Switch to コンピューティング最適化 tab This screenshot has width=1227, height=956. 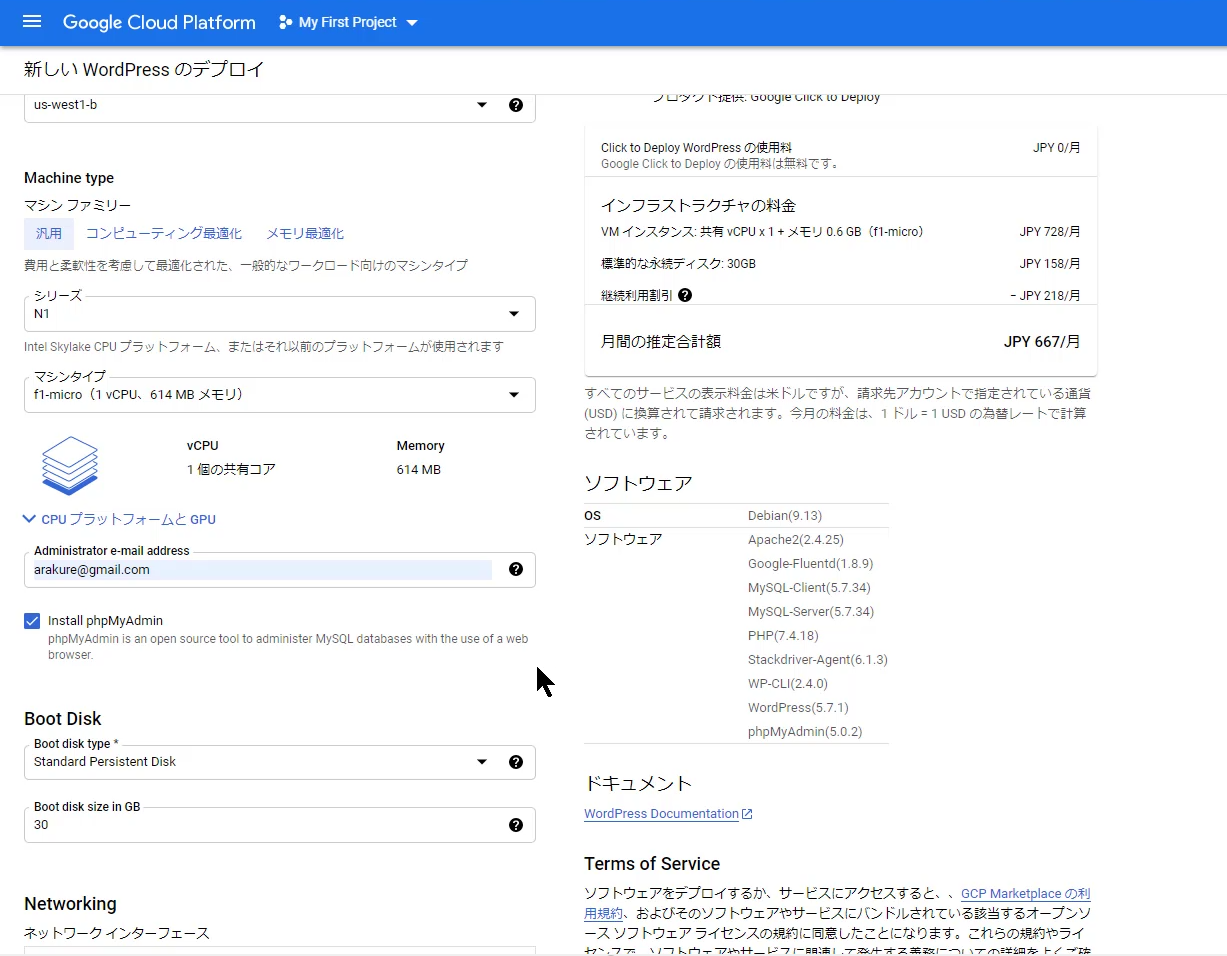coord(164,234)
